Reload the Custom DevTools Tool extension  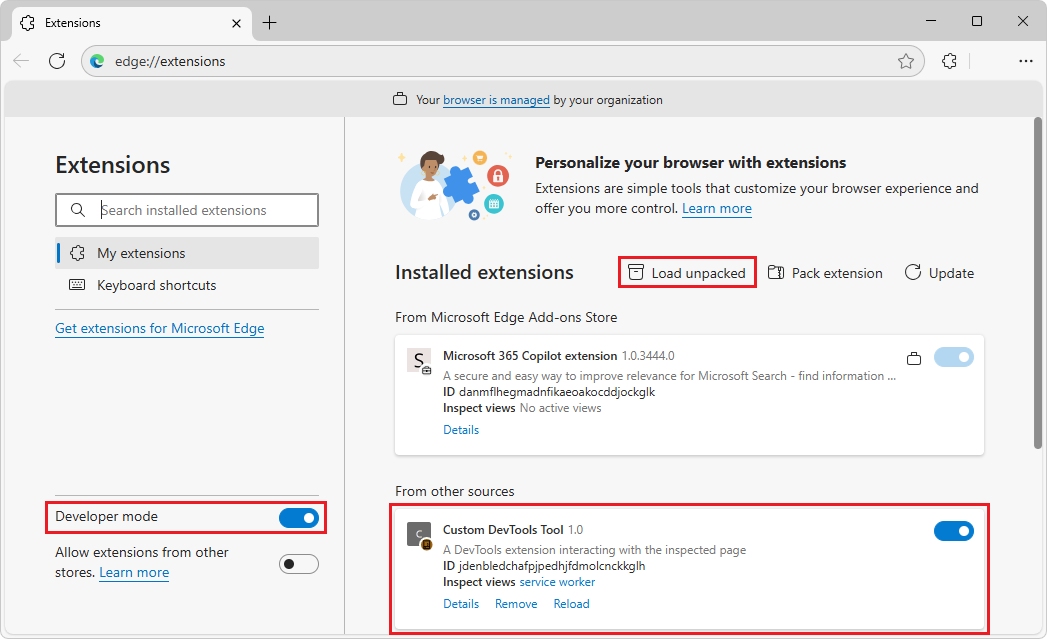pos(572,604)
